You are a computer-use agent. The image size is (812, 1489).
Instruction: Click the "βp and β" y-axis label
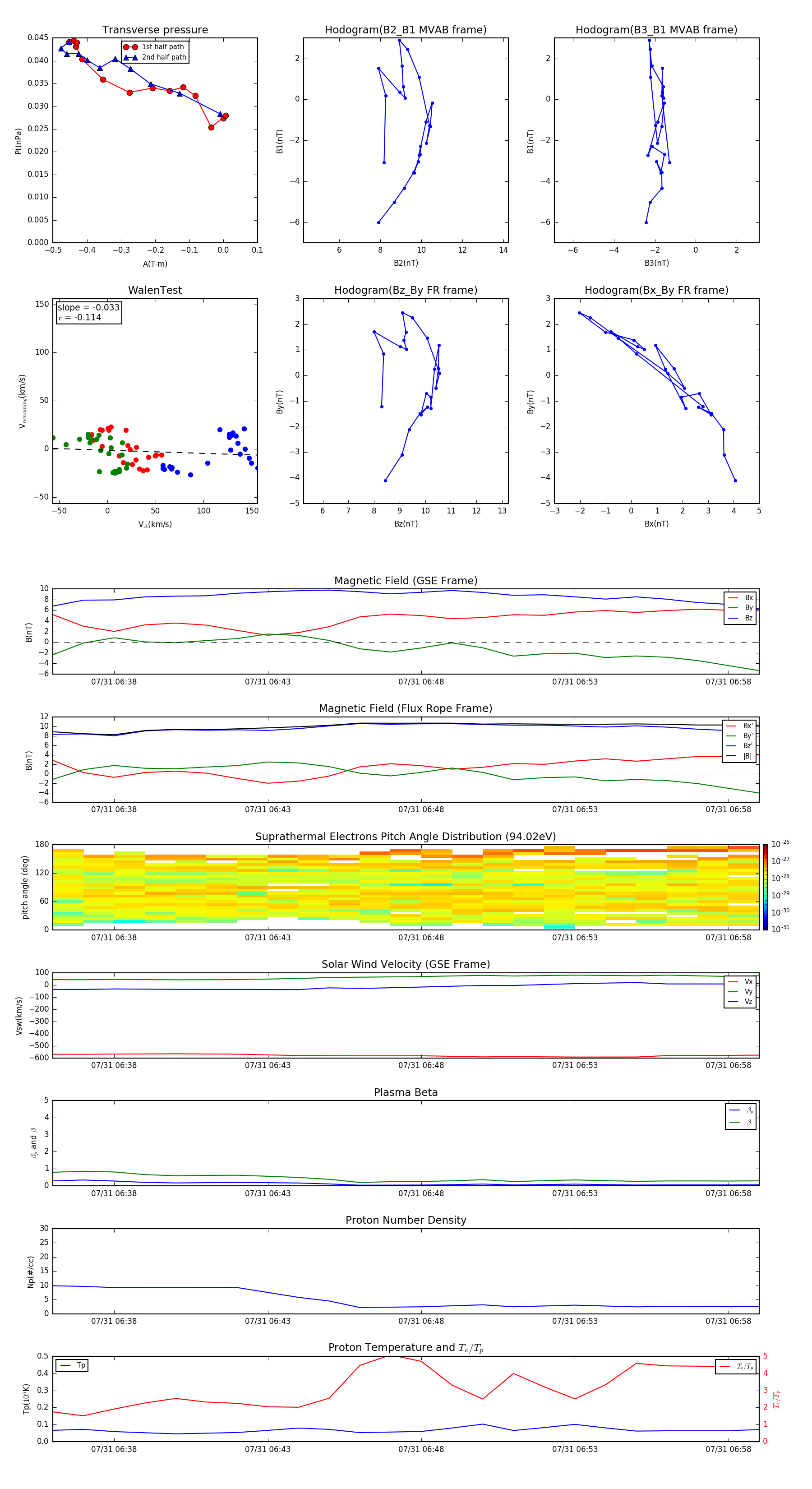click(x=33, y=1143)
